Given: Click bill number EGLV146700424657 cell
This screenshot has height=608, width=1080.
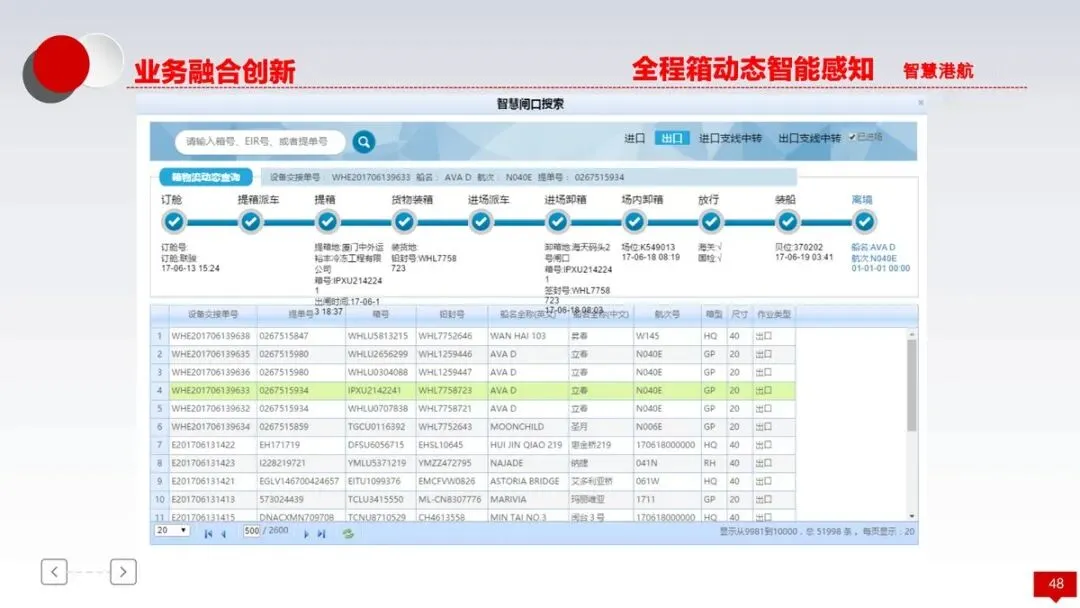Looking at the screenshot, I should (x=299, y=481).
